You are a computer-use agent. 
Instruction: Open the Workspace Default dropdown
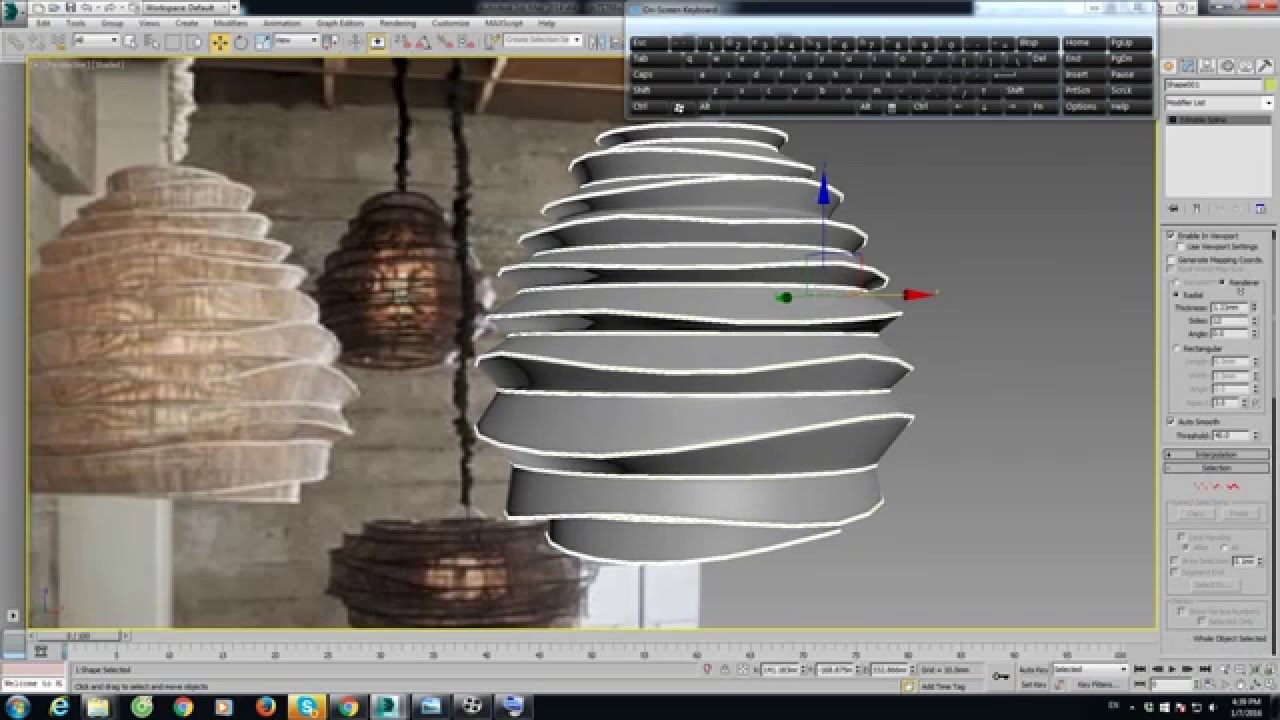[x=187, y=8]
